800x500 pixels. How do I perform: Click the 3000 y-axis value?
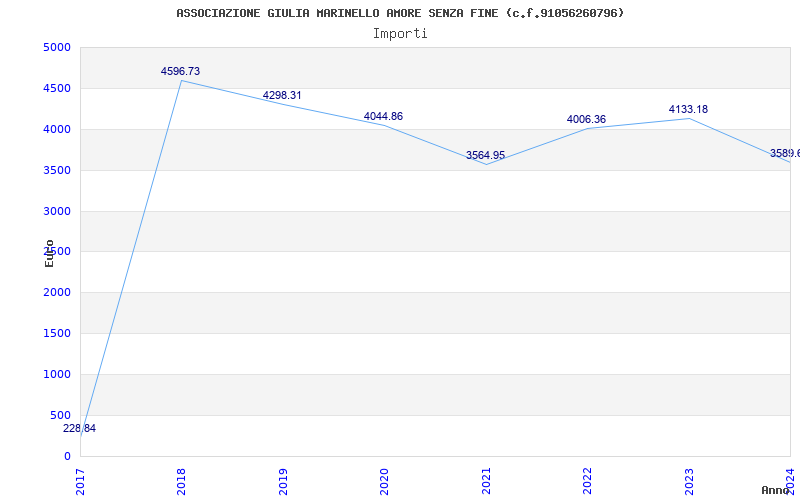click(x=57, y=211)
